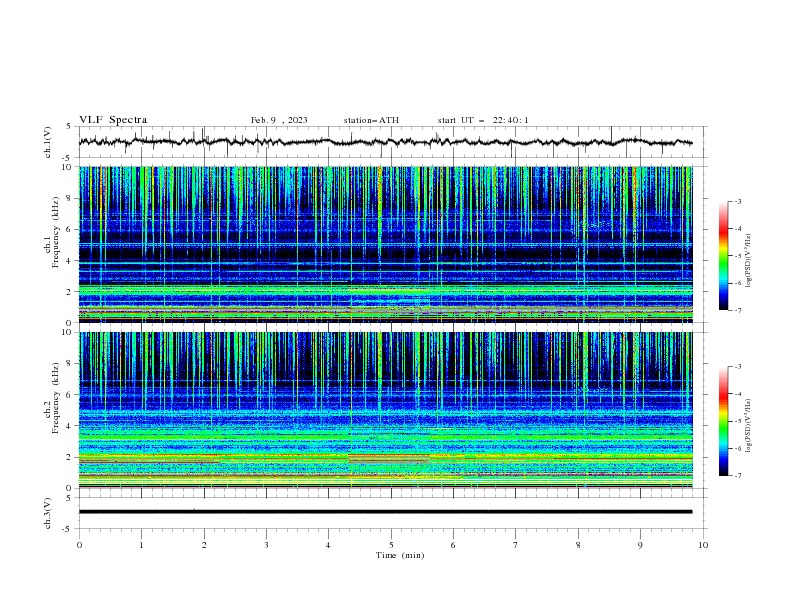Select the date text "Feb. 9 , 2023"
This screenshot has height=612, width=792.
pos(279,120)
